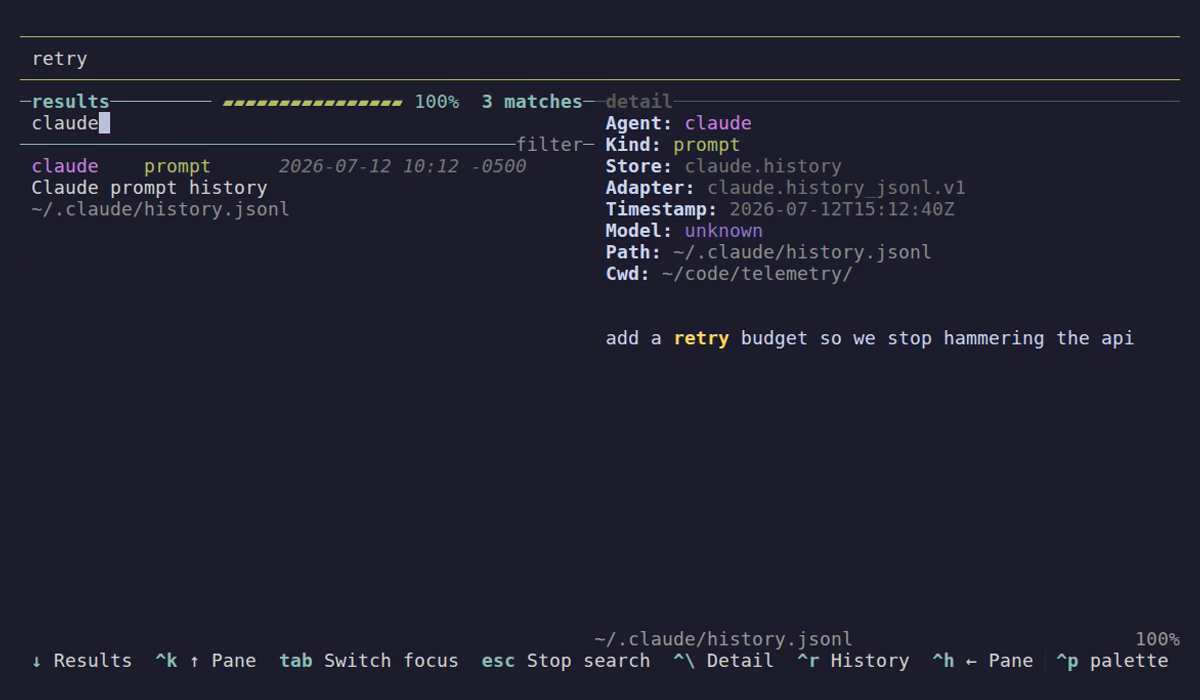1200x700 pixels.
Task: Click result path '~/.claude/history.jsonl' in results list
Action: 160,209
